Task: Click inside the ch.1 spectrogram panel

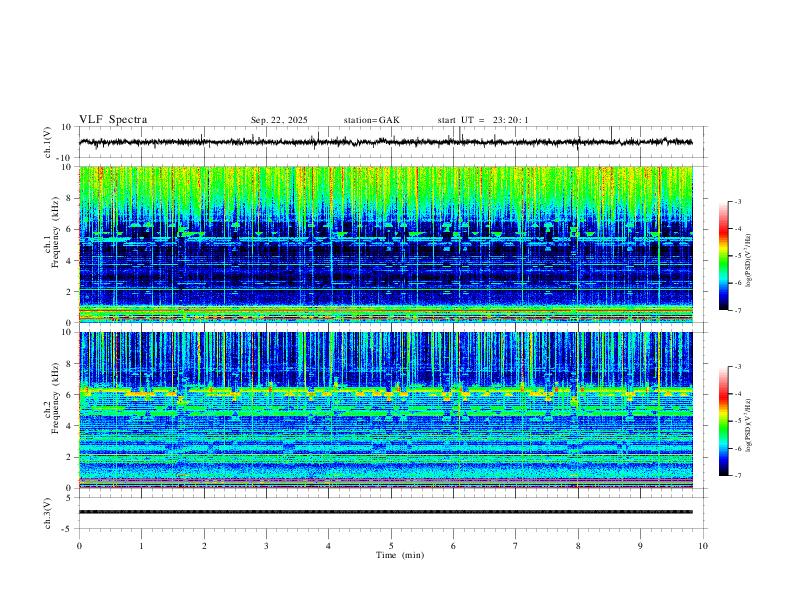Action: tap(386, 244)
